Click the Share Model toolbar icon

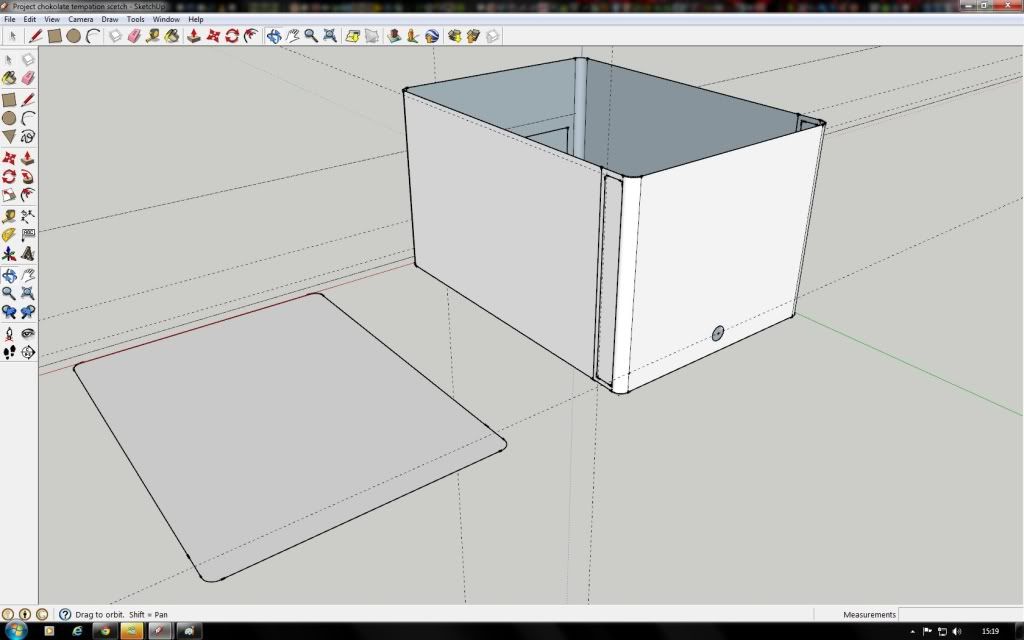[x=473, y=36]
